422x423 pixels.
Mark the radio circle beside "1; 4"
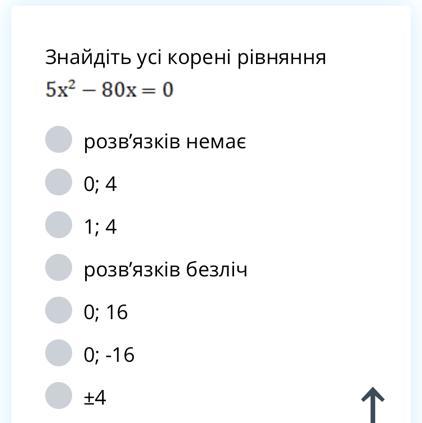[x=59, y=225]
